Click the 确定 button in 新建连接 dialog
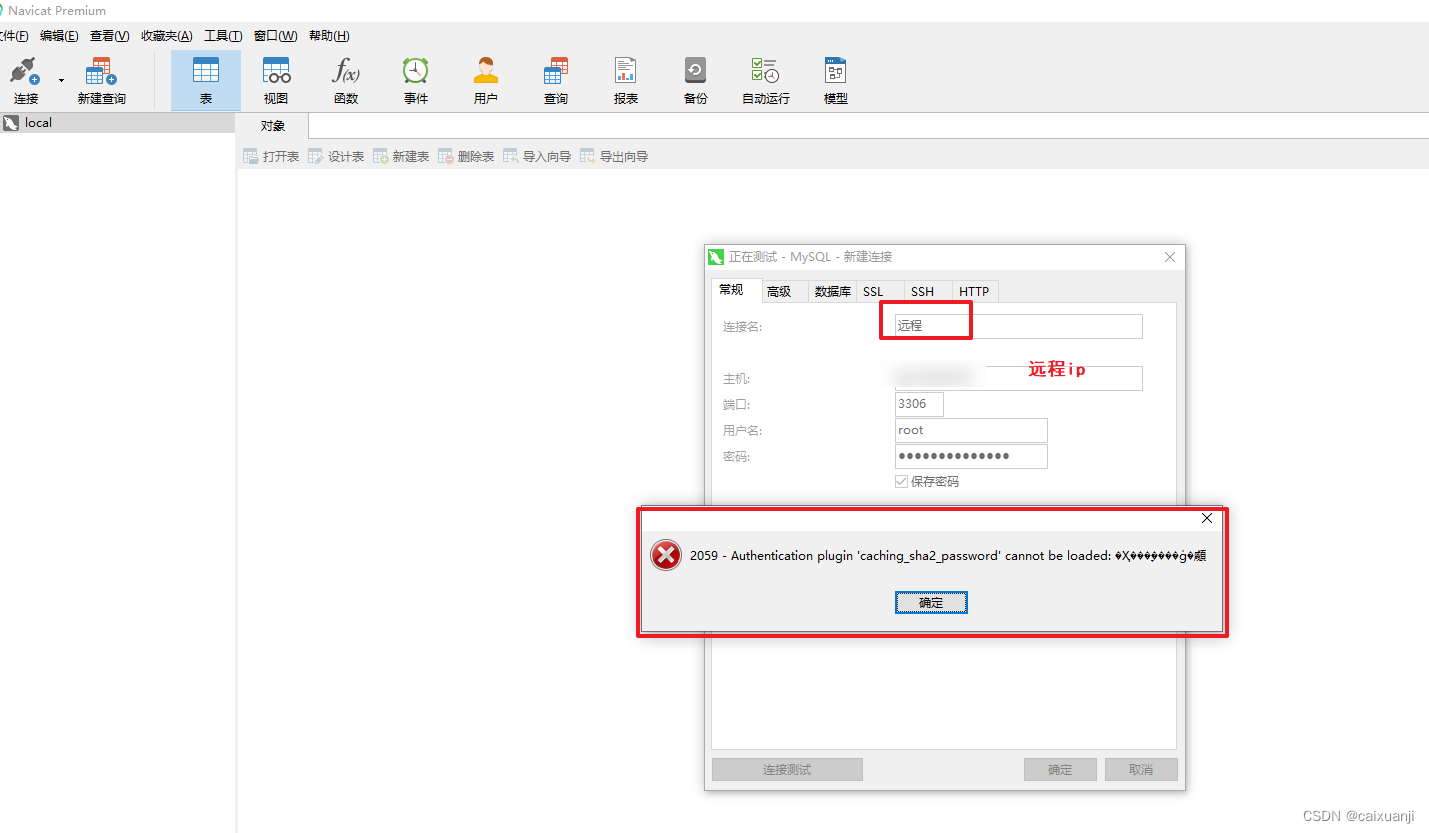 1060,770
